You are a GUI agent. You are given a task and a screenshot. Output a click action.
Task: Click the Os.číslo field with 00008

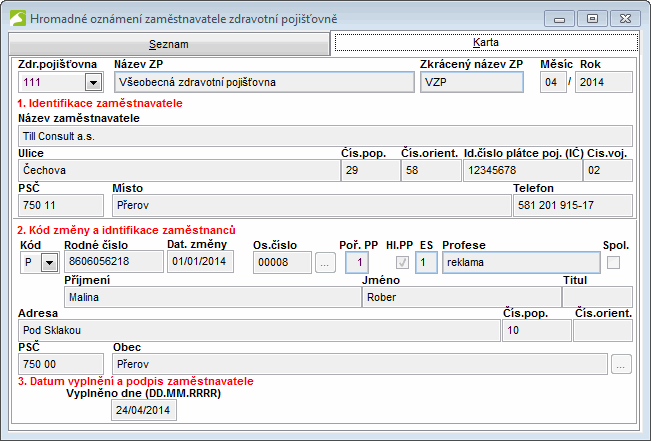point(282,262)
